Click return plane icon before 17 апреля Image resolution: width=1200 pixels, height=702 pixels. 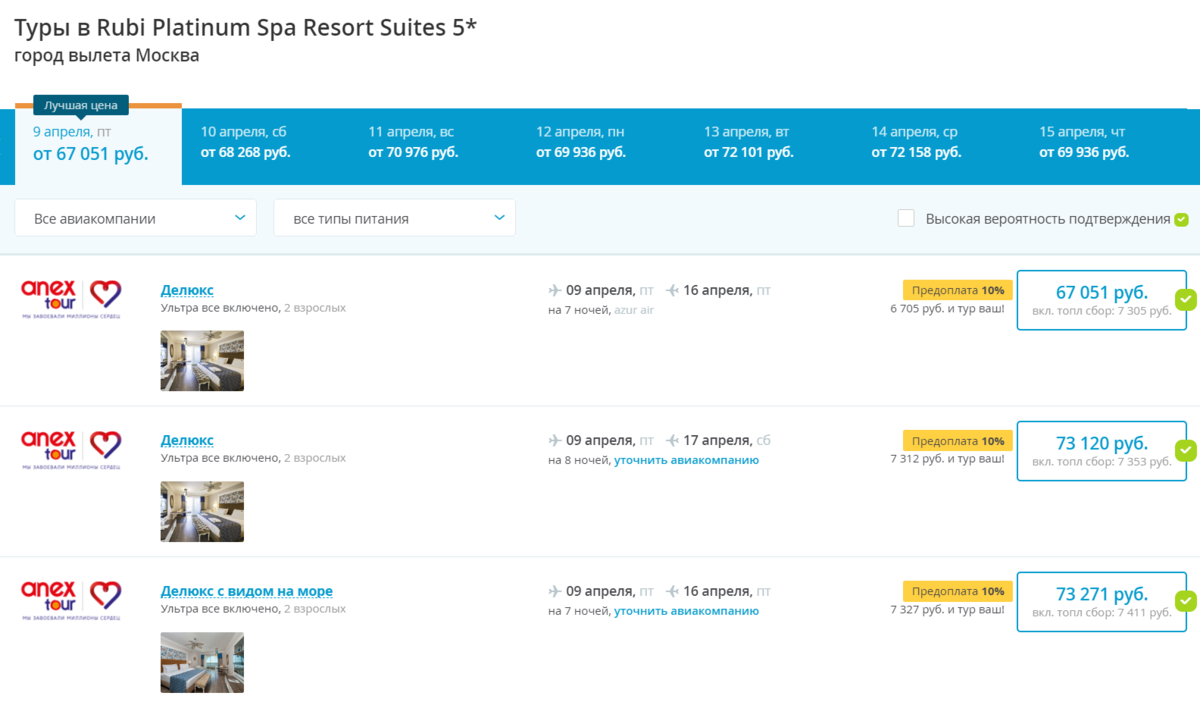tap(672, 440)
